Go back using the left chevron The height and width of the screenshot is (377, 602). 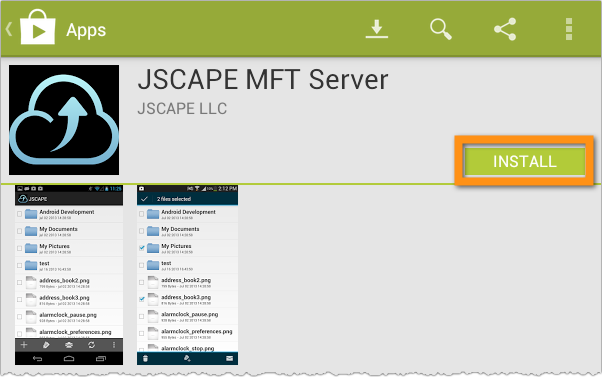9,29
